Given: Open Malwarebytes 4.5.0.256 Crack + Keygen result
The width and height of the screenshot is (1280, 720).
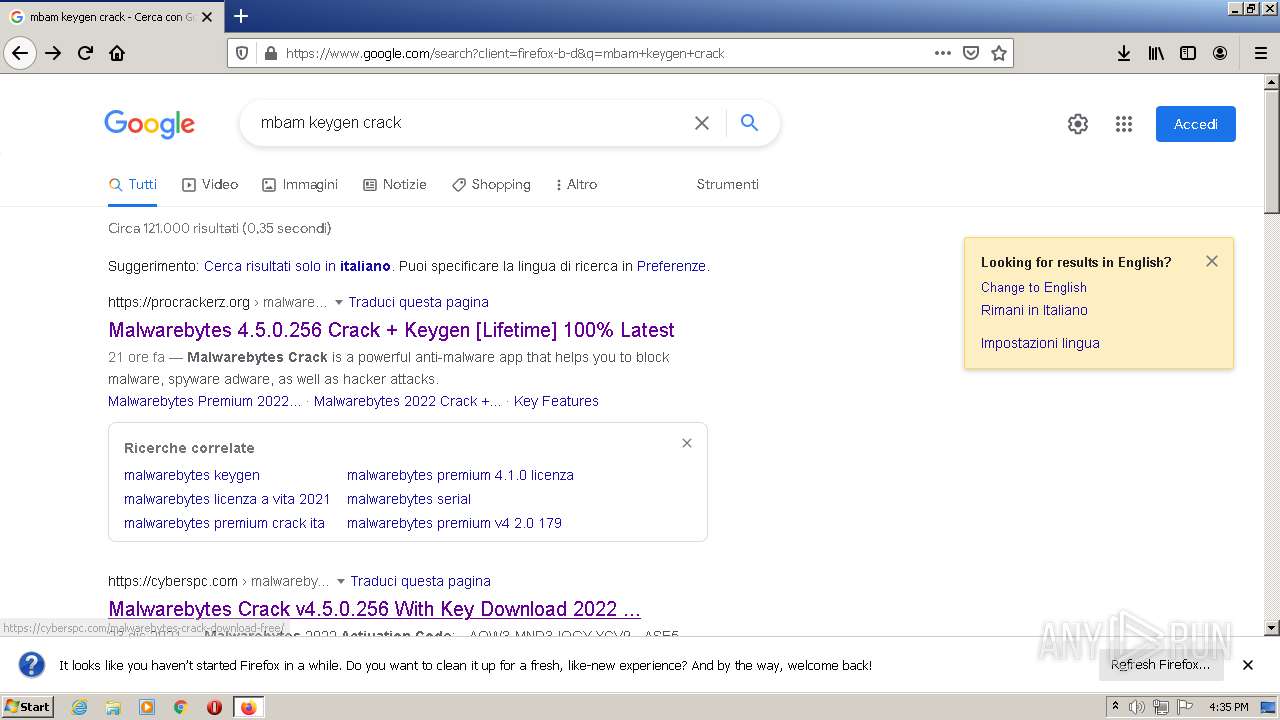Looking at the screenshot, I should click(x=391, y=330).
